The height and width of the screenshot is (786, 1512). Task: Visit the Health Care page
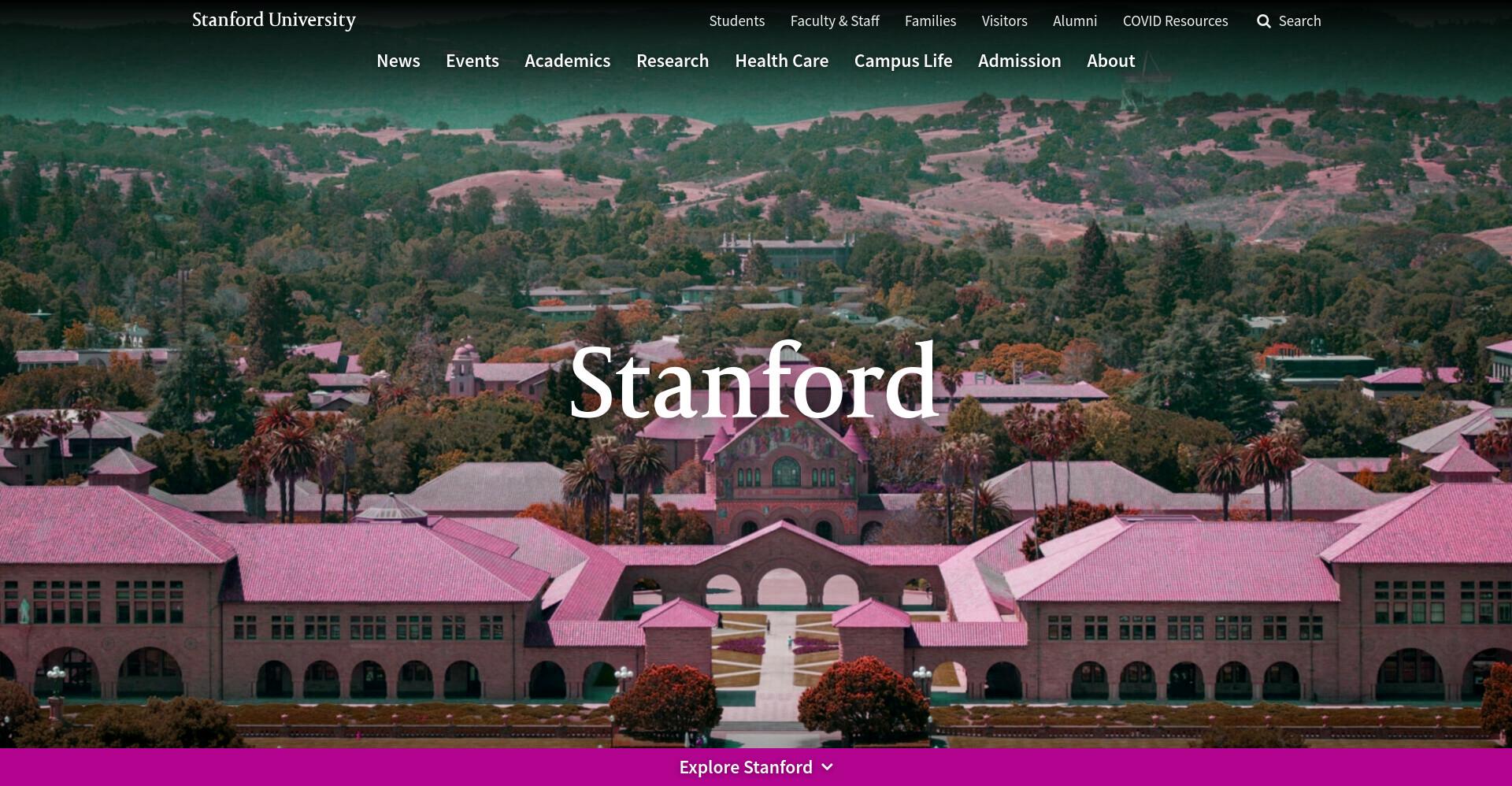782,61
